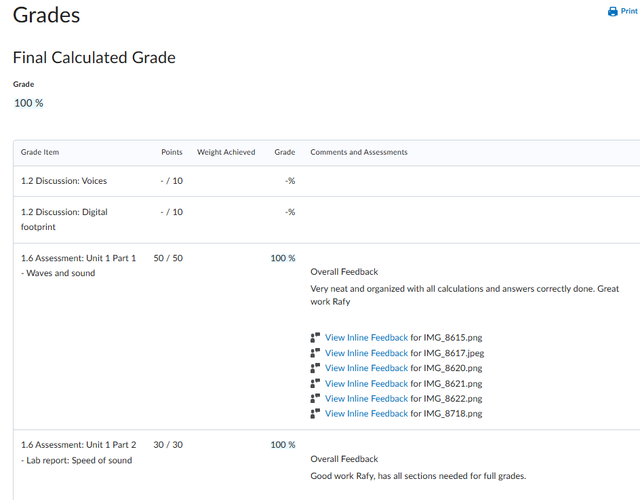Click feedback icon beside IMG_8615.png
640x500 pixels.
[315, 337]
